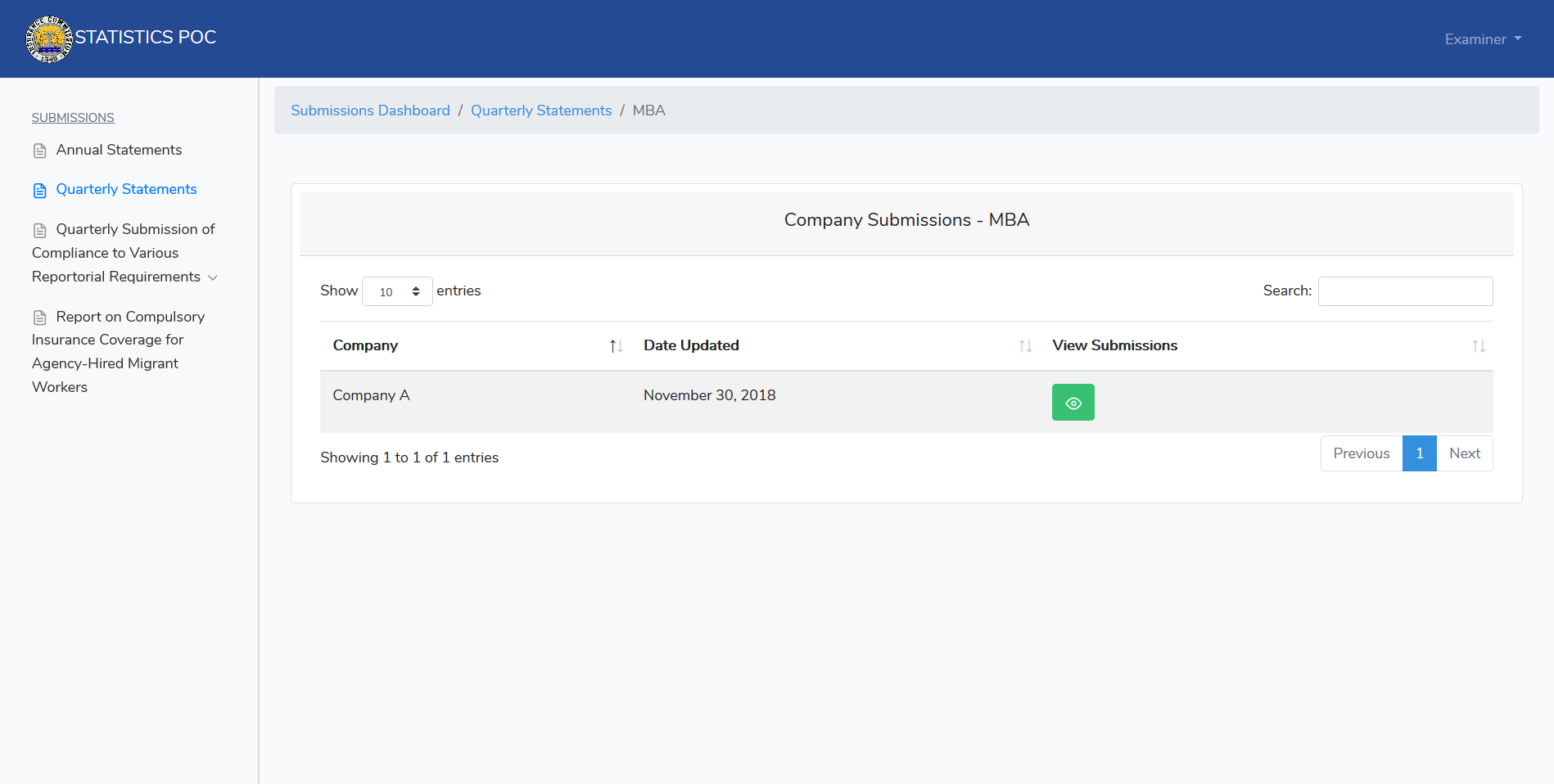Open the Examiner user dropdown
The width and height of the screenshot is (1554, 784).
coord(1482,39)
